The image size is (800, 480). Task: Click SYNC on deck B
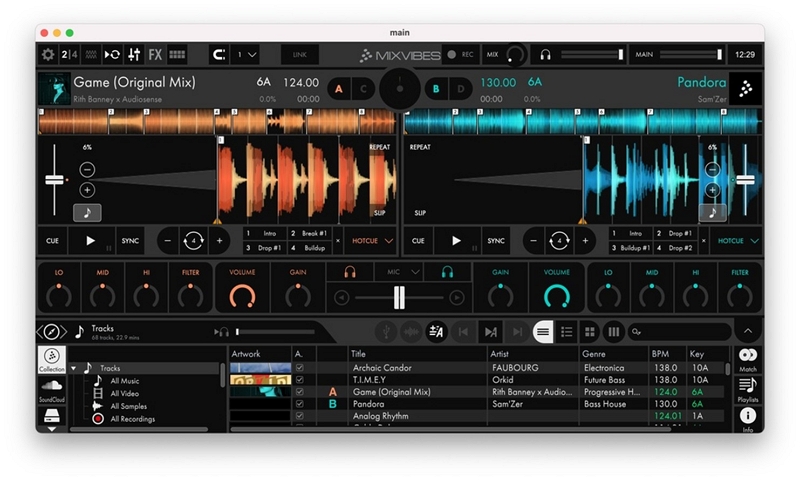click(x=496, y=241)
